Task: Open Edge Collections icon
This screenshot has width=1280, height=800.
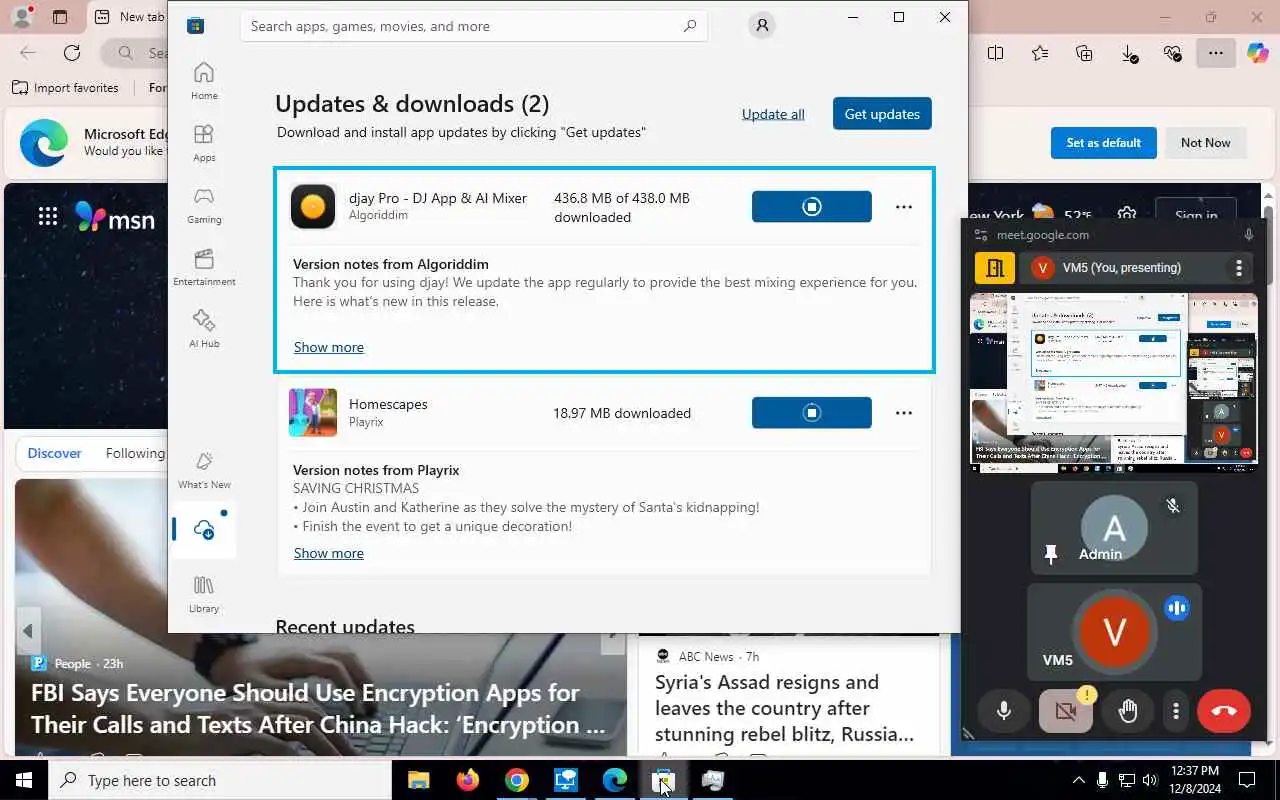Action: [1084, 53]
